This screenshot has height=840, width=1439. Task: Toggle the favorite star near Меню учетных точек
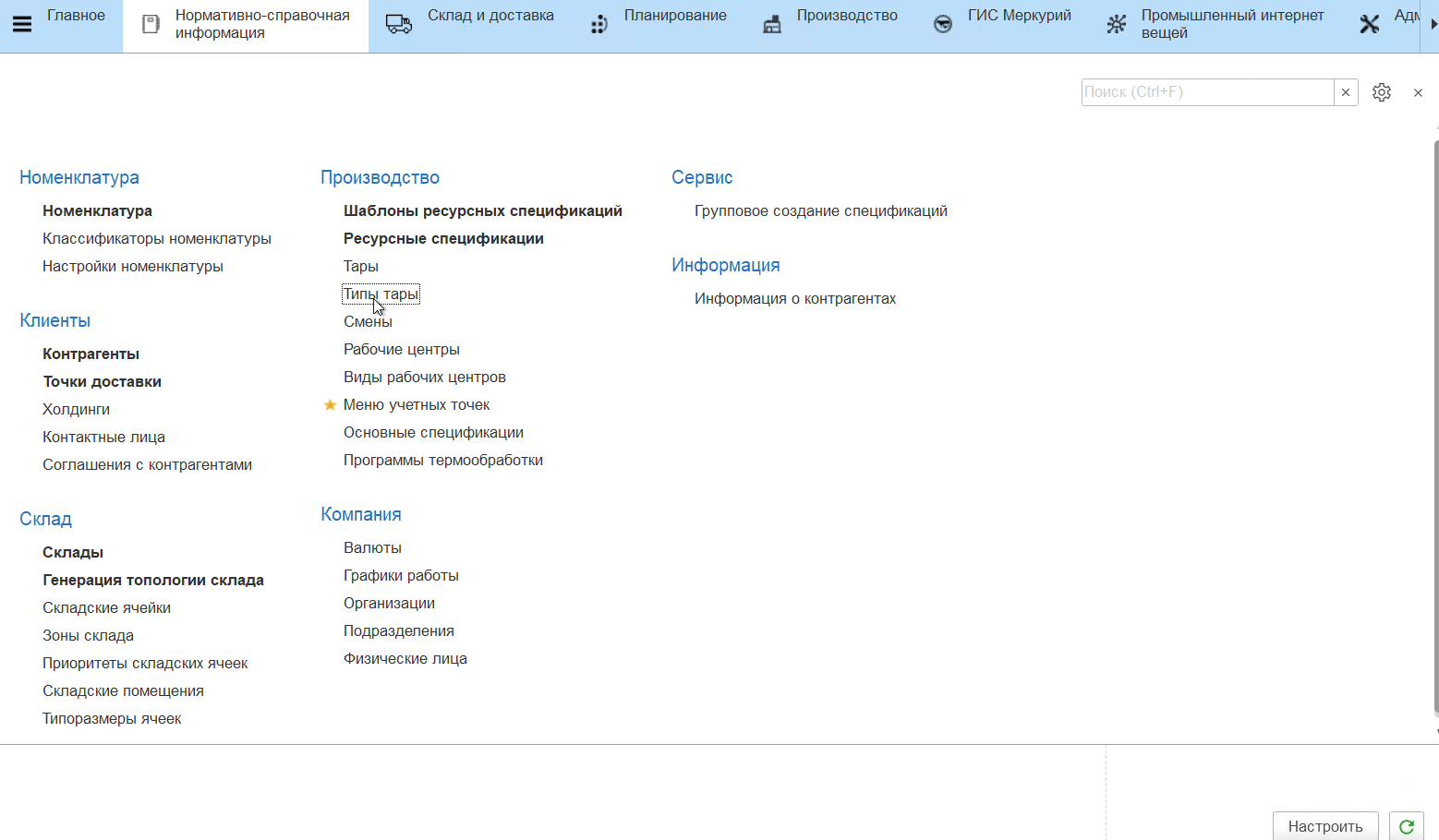[330, 405]
